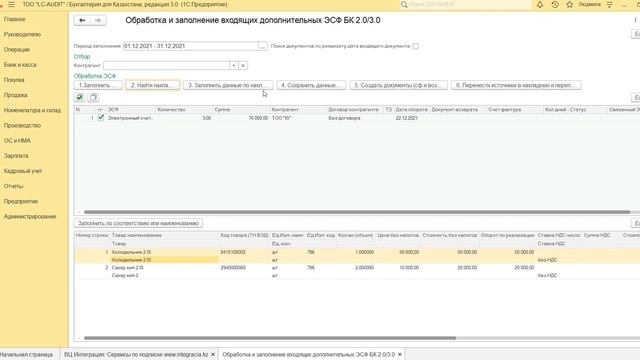Open notifications bell
The height and width of the screenshot is (360, 640).
tap(540, 4)
